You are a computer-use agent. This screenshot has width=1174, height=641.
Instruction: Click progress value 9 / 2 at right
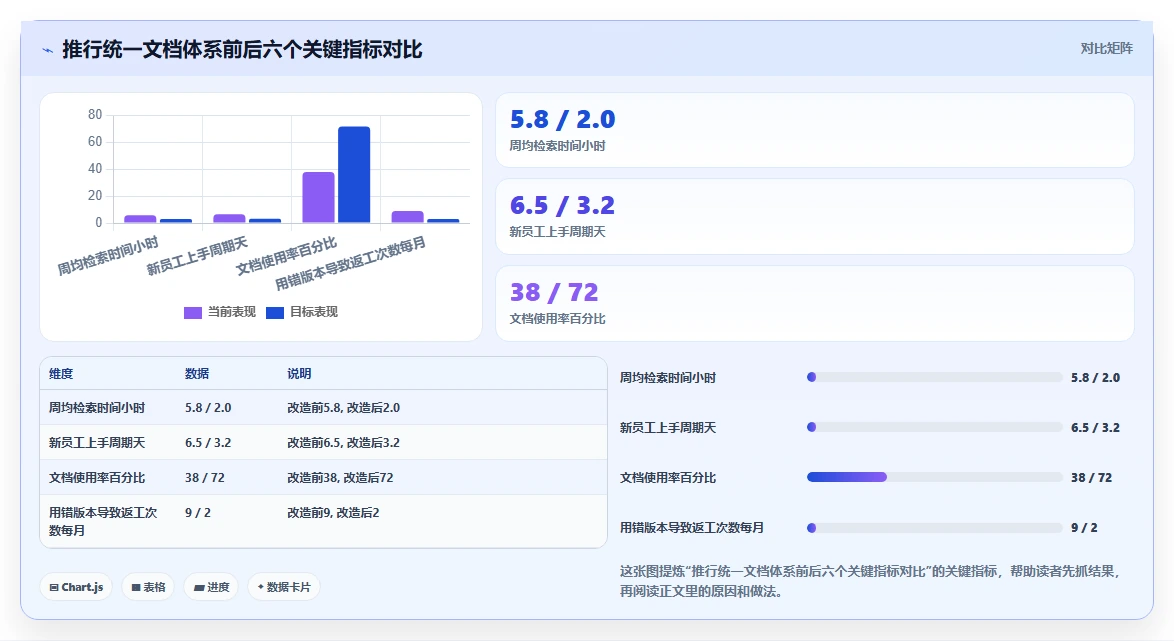(x=1084, y=528)
